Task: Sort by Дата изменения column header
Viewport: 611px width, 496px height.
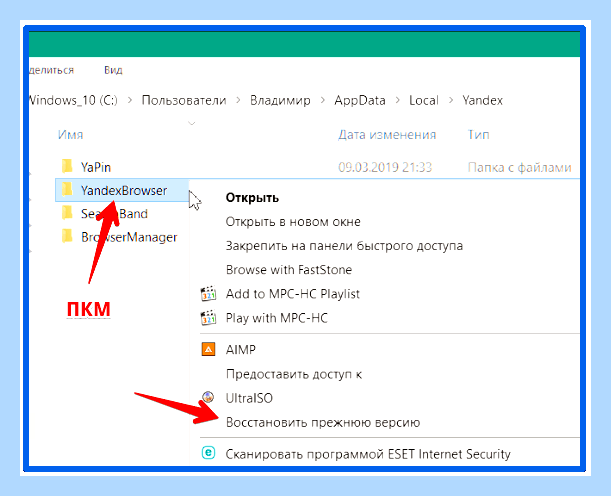Action: pos(387,135)
